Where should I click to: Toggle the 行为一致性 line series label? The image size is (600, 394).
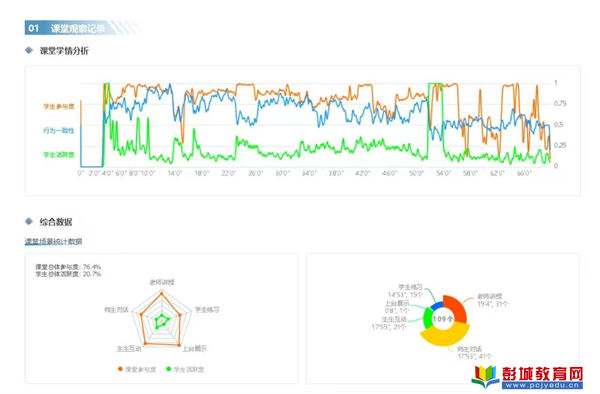coord(59,131)
